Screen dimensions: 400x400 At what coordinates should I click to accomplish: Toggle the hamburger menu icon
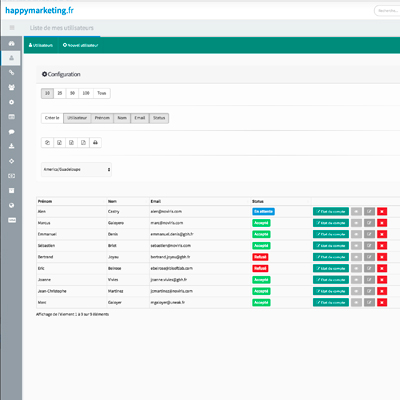(x=12, y=28)
